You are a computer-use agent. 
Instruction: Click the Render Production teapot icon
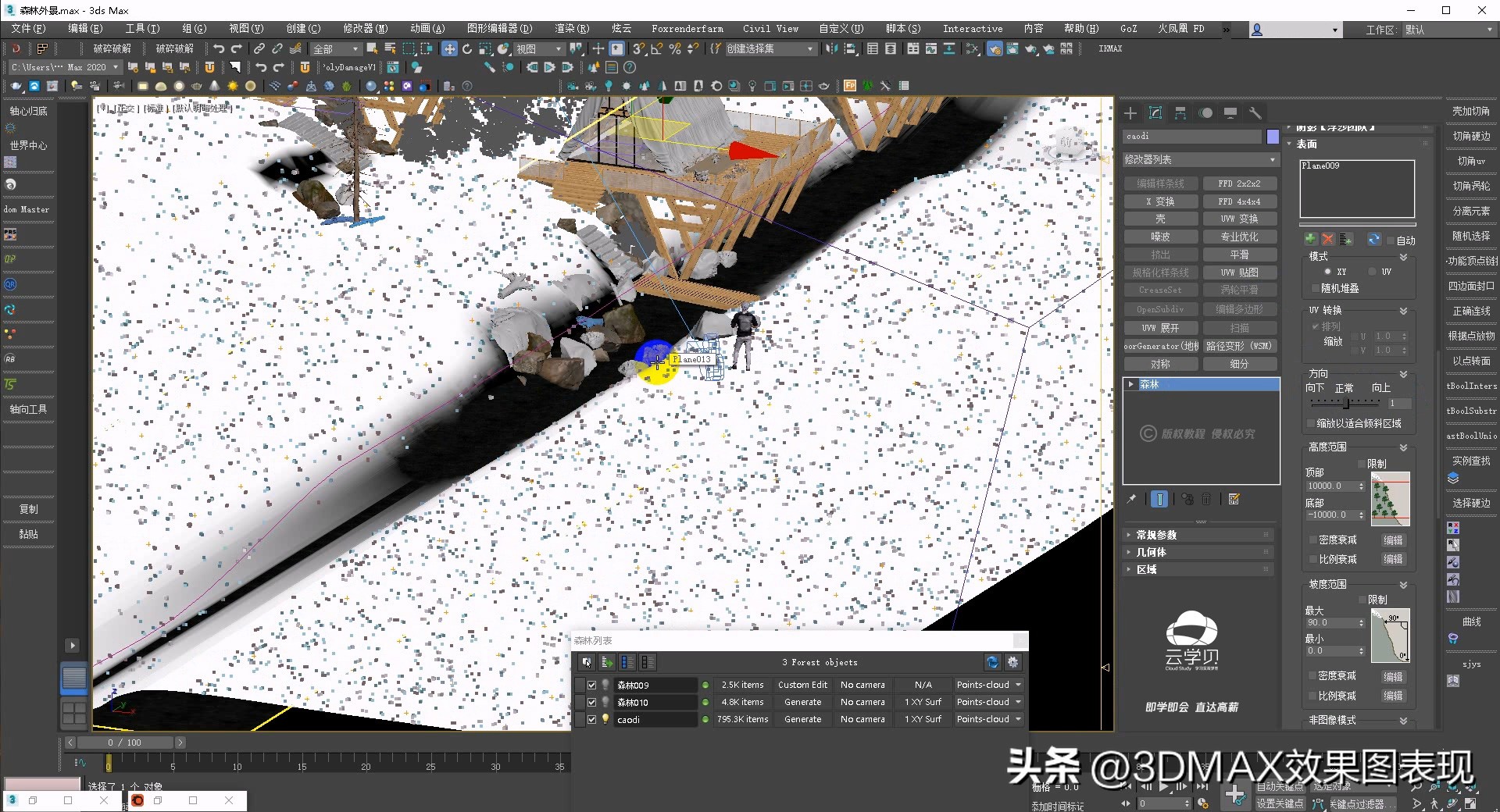tap(1031, 48)
